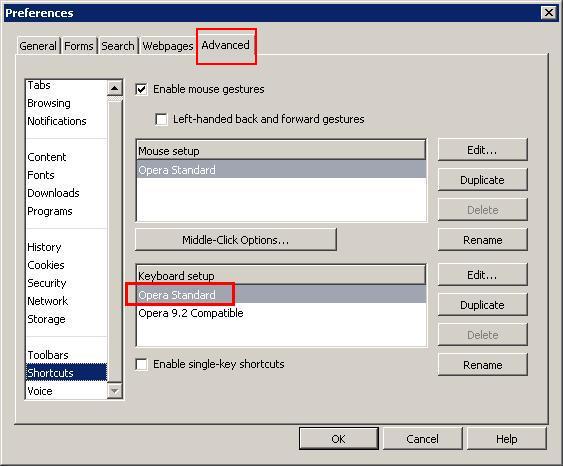The height and width of the screenshot is (466, 563).
Task: Open History settings
Action: 66,247
